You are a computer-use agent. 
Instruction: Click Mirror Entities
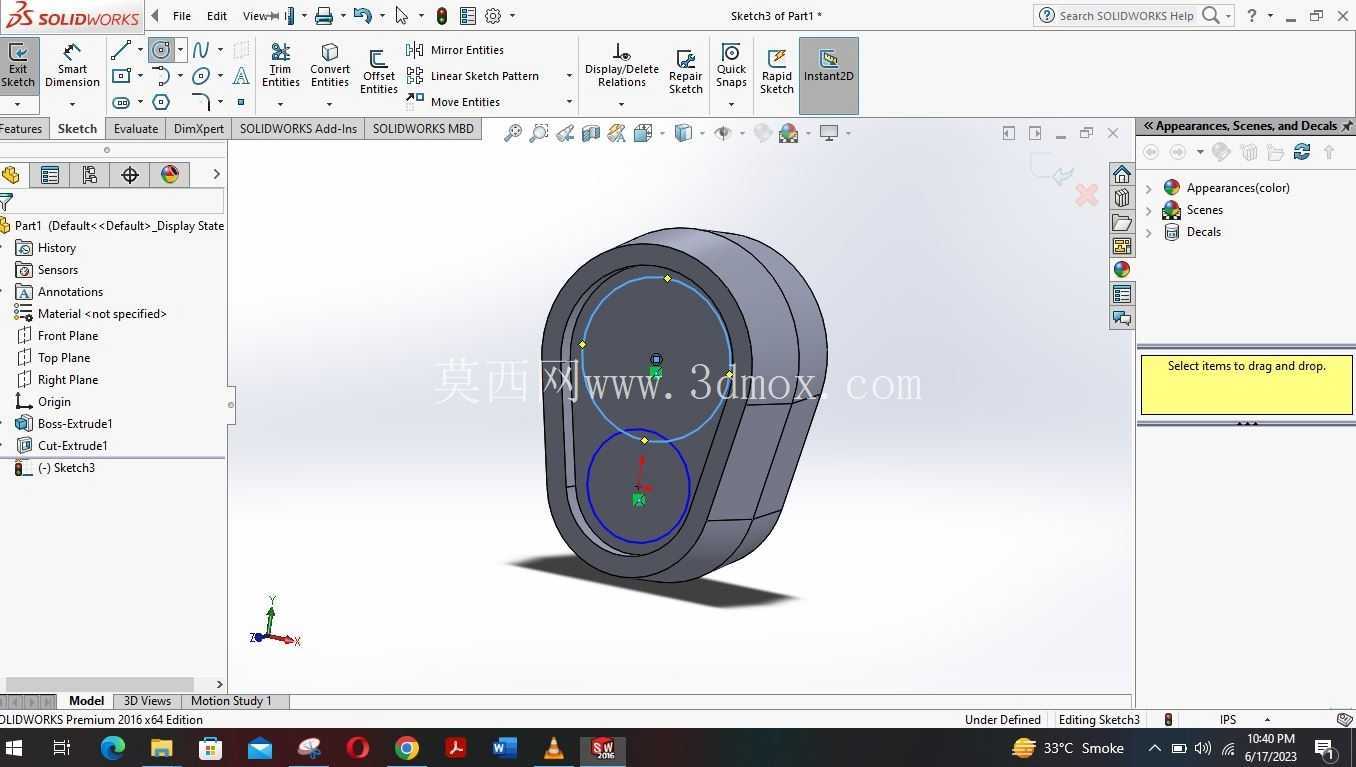(455, 50)
